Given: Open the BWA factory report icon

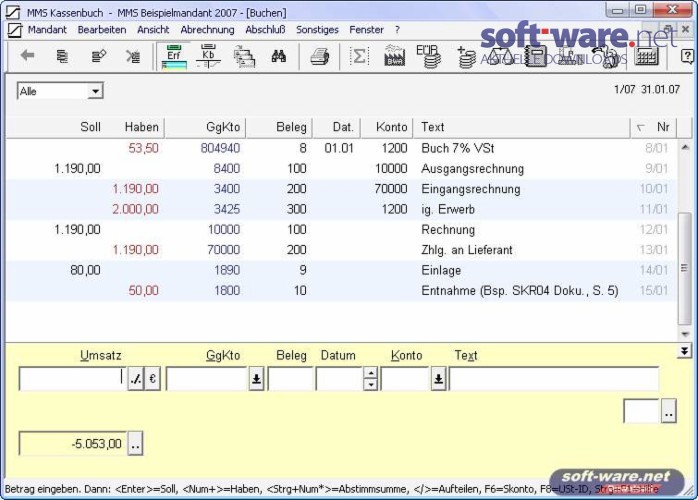Looking at the screenshot, I should 394,56.
